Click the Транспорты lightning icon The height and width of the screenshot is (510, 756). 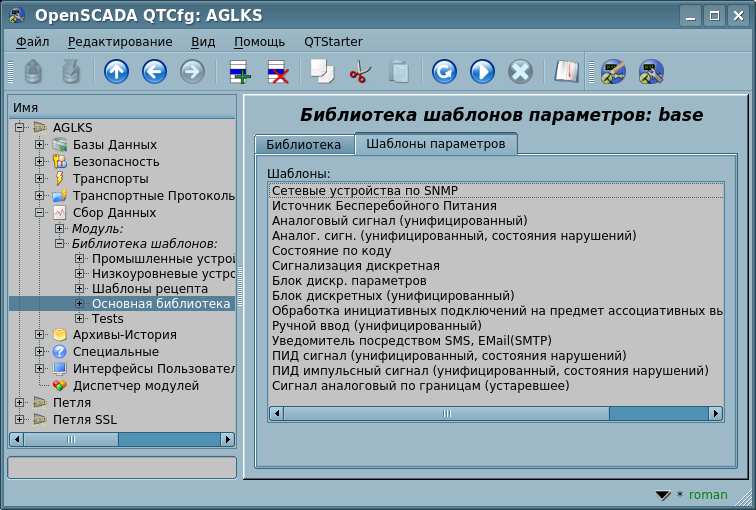pyautogui.click(x=59, y=178)
